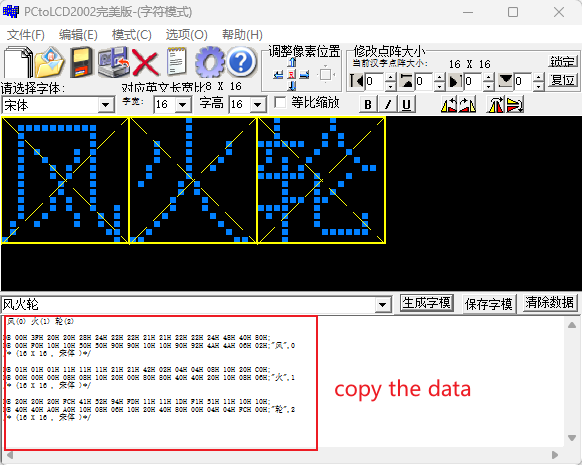Click the 复位 button
Image resolution: width=582 pixels, height=465 pixels.
pyautogui.click(x=563, y=80)
